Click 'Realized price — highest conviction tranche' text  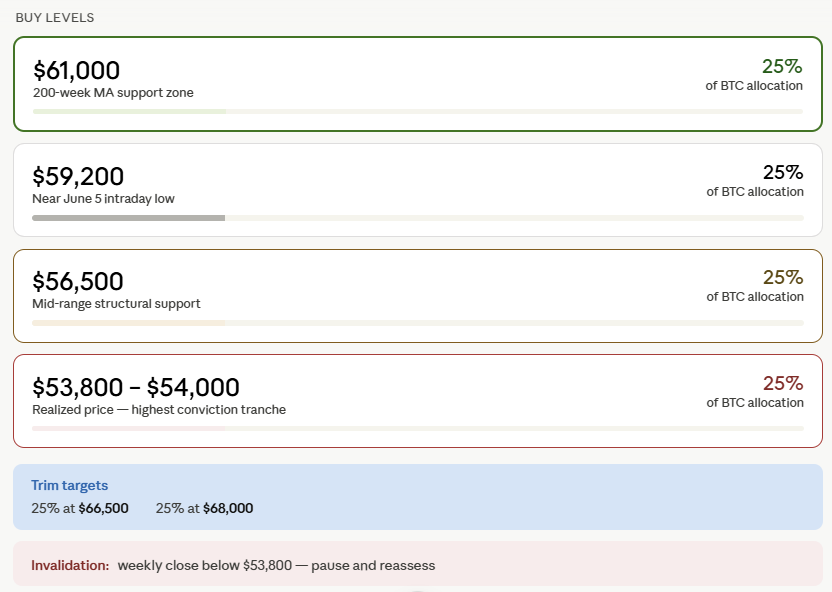[159, 410]
